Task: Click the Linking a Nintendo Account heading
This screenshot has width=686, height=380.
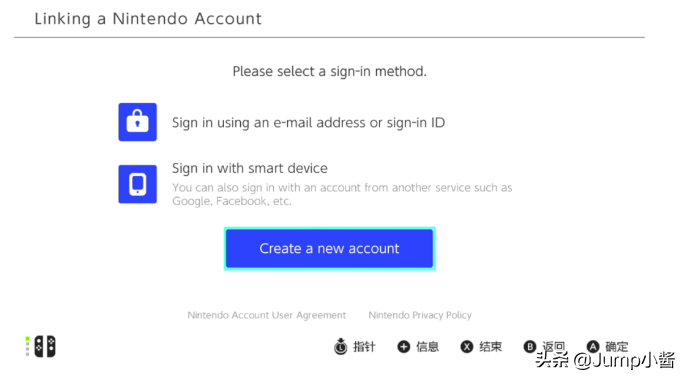Action: (x=148, y=19)
